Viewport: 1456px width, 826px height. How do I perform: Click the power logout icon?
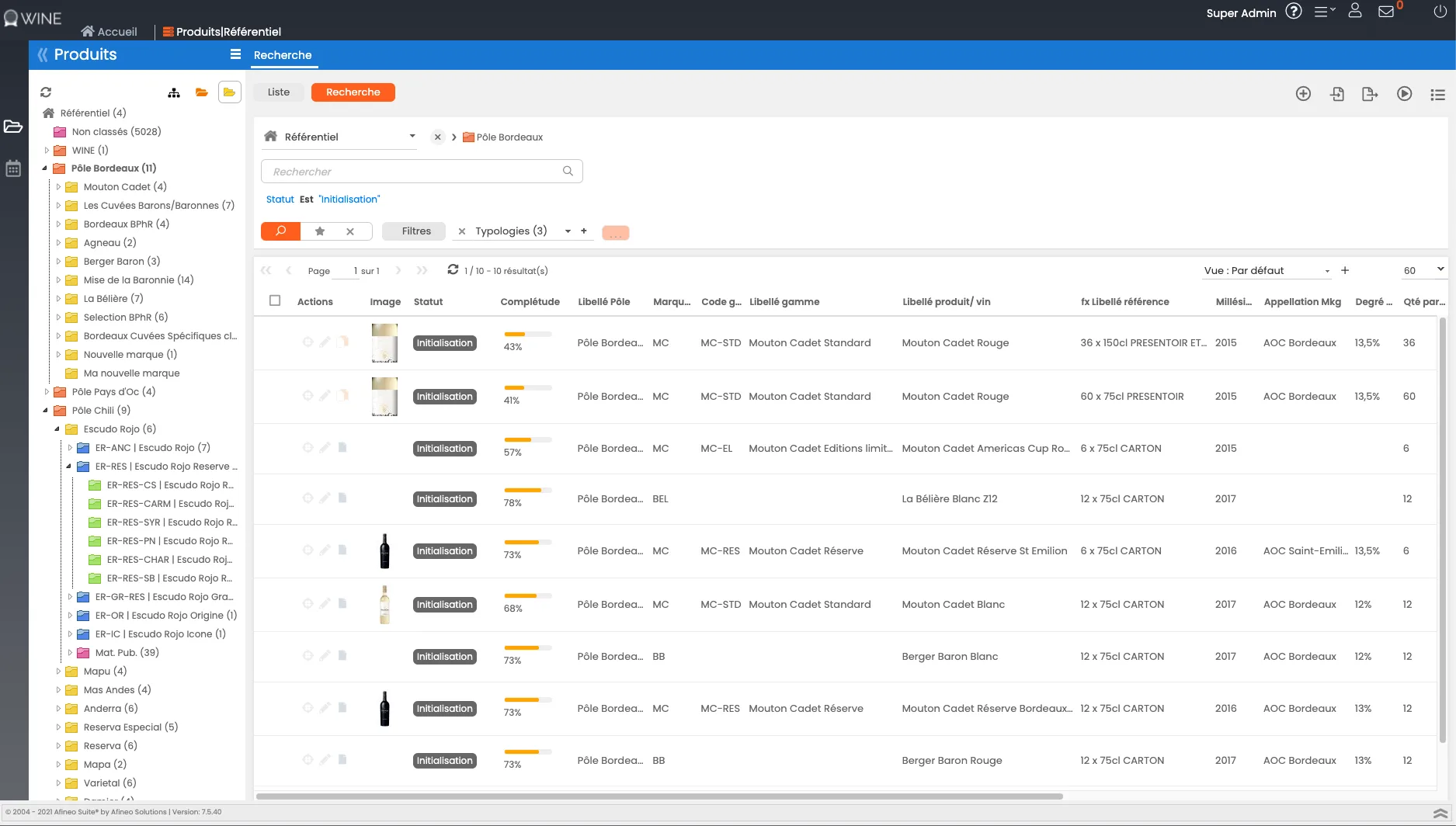(1440, 11)
